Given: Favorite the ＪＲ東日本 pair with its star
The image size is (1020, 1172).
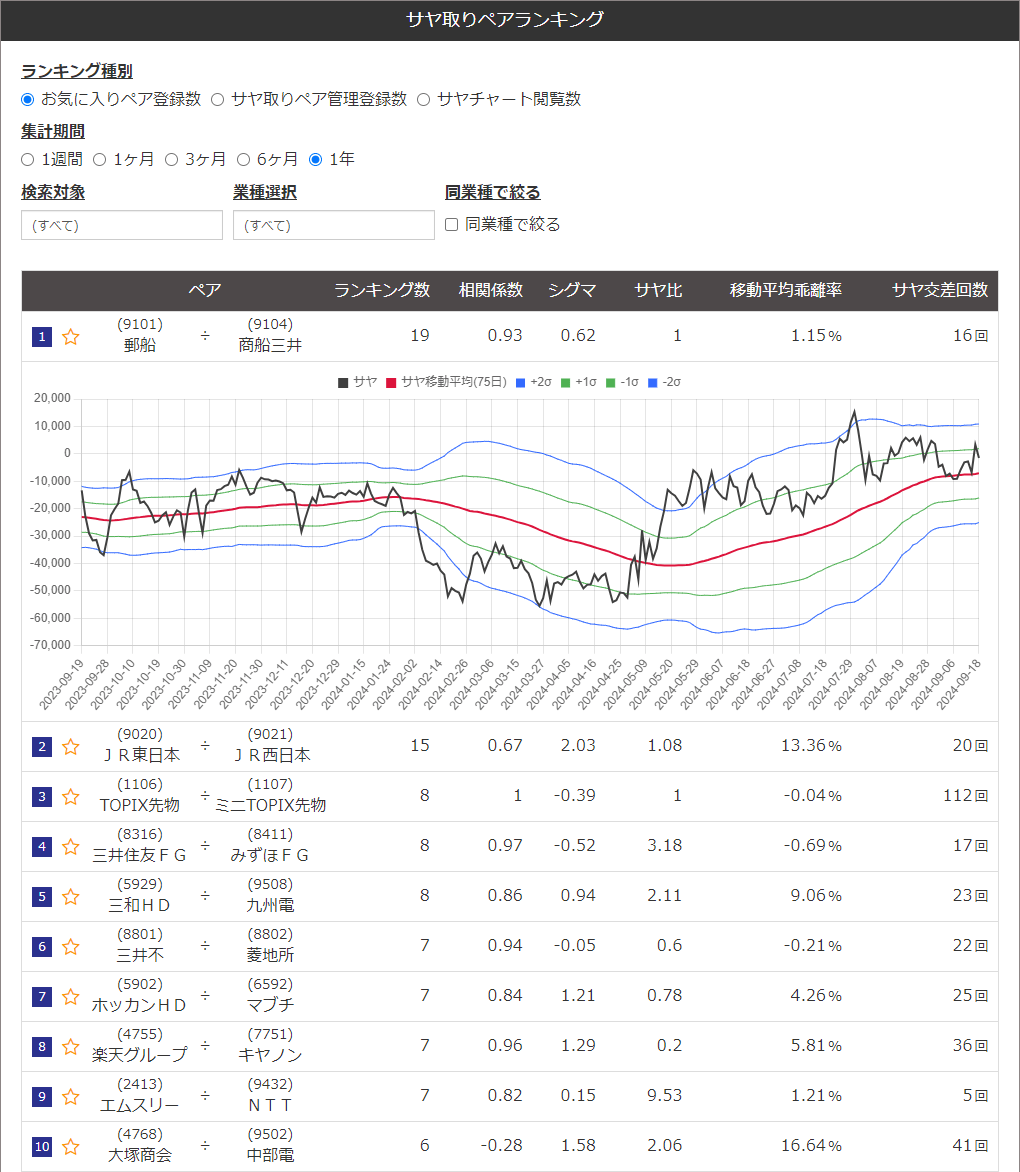Looking at the screenshot, I should pyautogui.click(x=71, y=747).
